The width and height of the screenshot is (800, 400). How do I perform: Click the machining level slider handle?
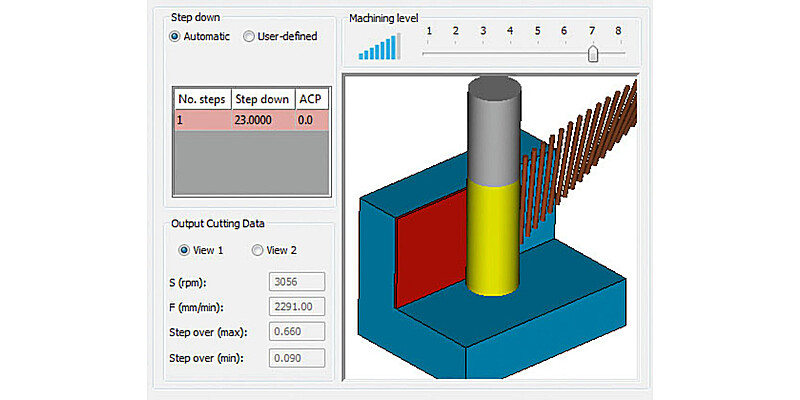(593, 53)
